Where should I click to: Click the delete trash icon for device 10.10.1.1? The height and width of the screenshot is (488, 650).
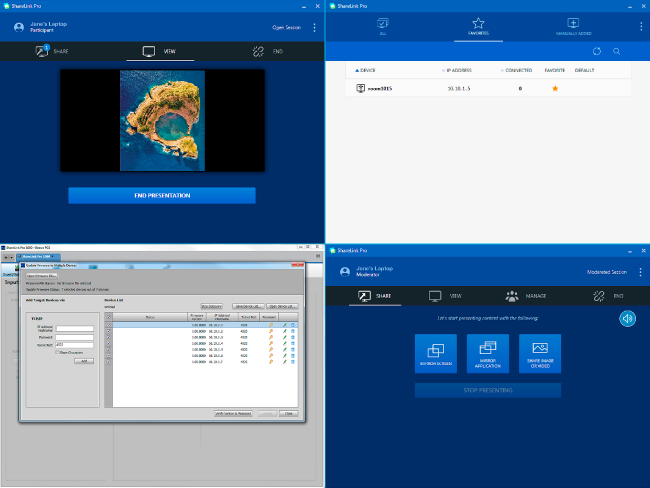pyautogui.click(x=293, y=326)
